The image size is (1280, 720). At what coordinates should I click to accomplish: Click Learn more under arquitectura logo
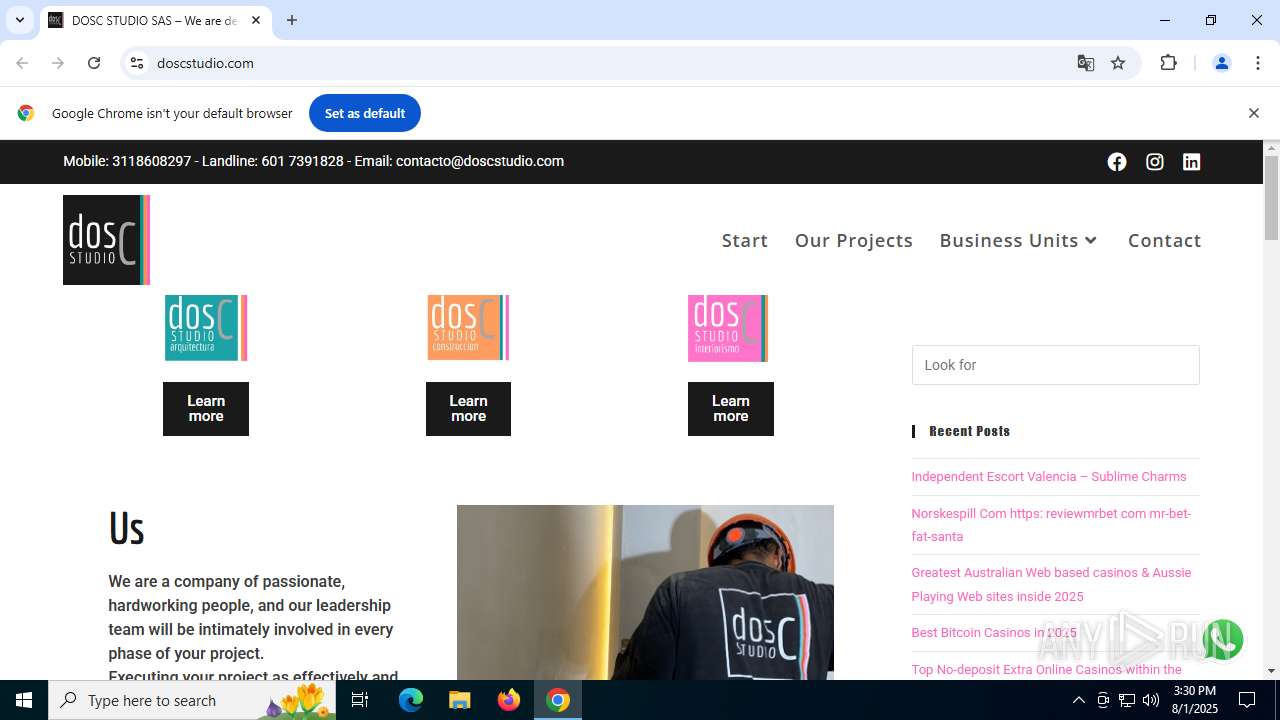point(206,409)
